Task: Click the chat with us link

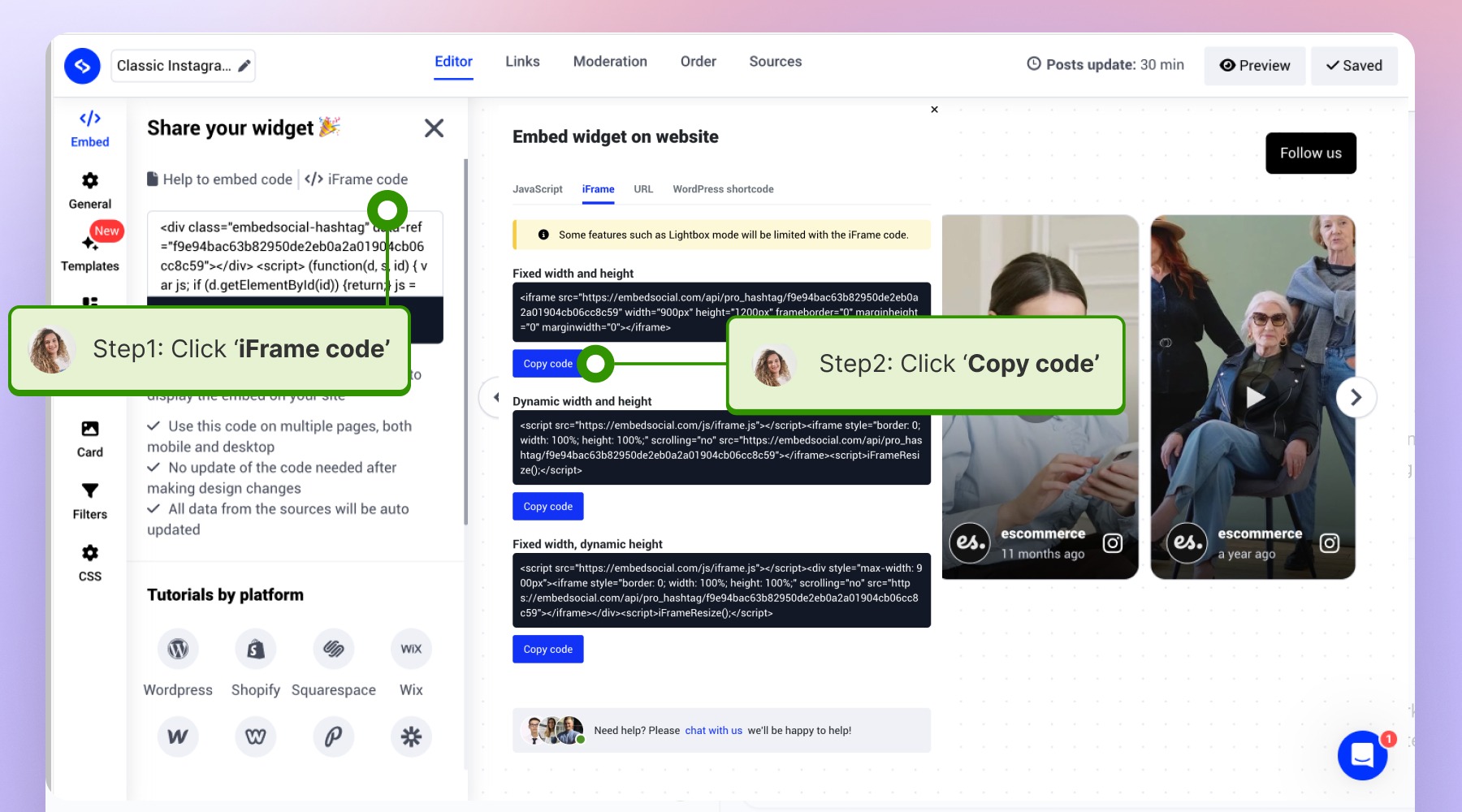Action: 713,731
